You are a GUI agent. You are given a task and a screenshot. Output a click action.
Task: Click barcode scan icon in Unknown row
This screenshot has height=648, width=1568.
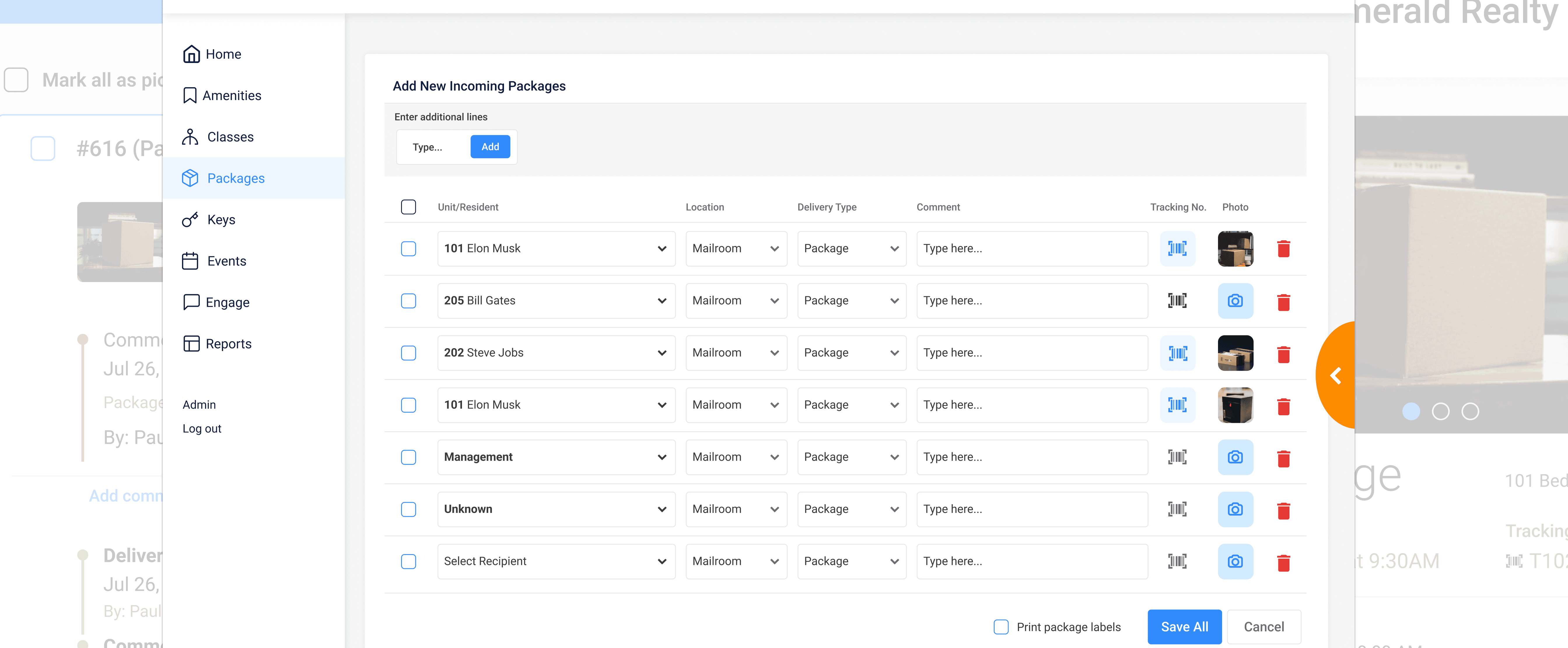click(1177, 509)
